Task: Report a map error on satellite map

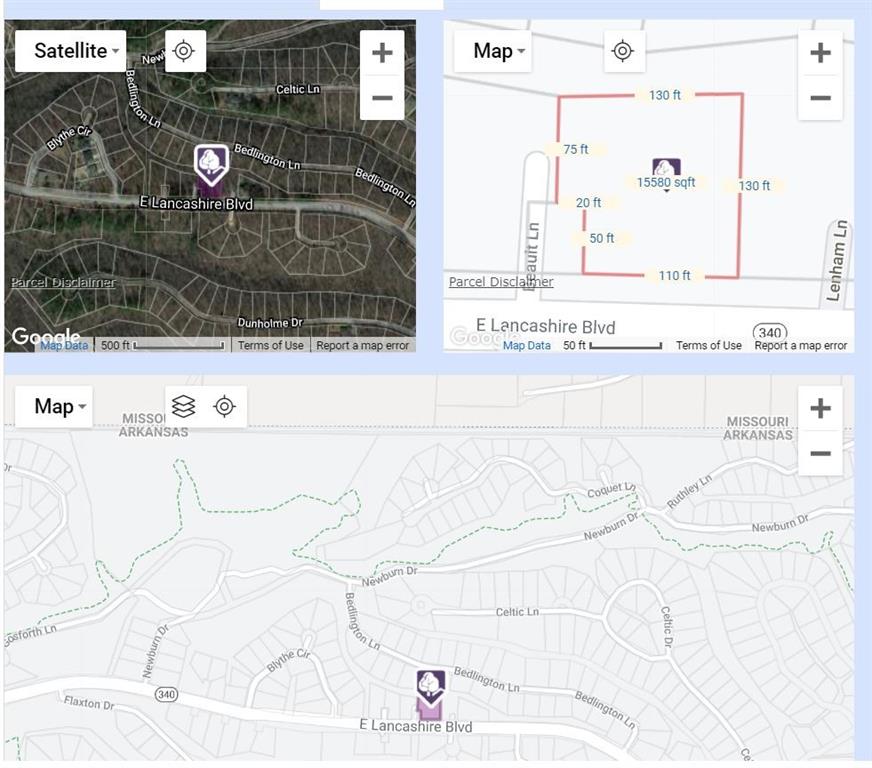Action: (363, 345)
